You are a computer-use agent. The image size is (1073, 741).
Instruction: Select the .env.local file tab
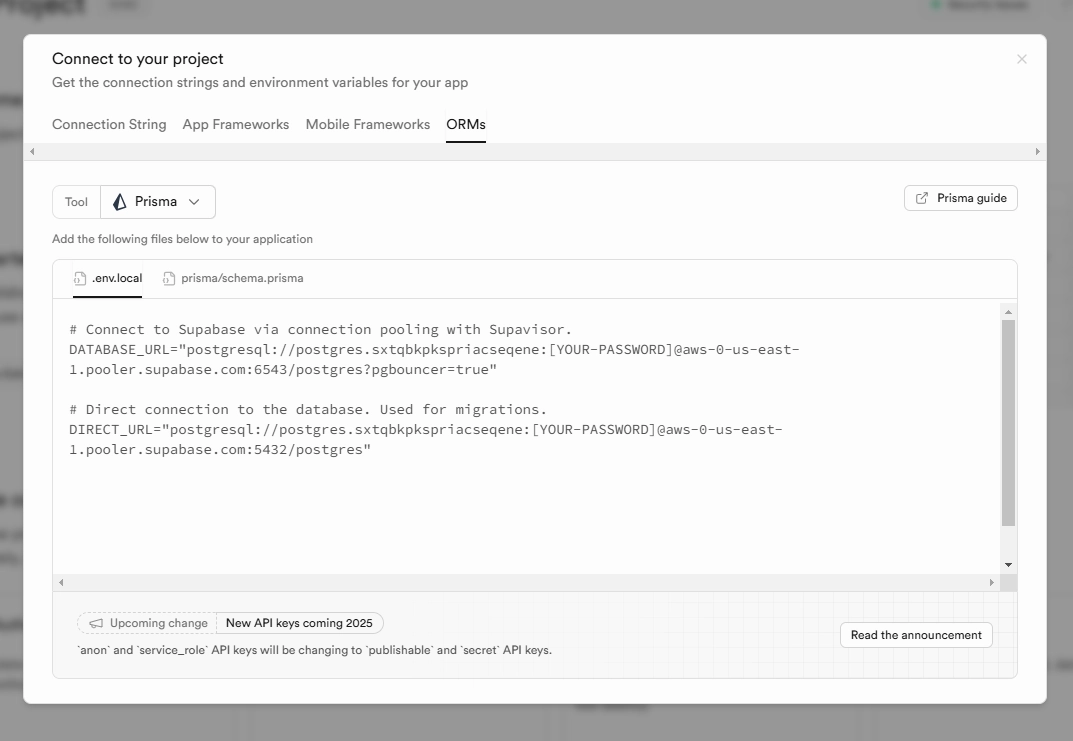[x=107, y=278]
